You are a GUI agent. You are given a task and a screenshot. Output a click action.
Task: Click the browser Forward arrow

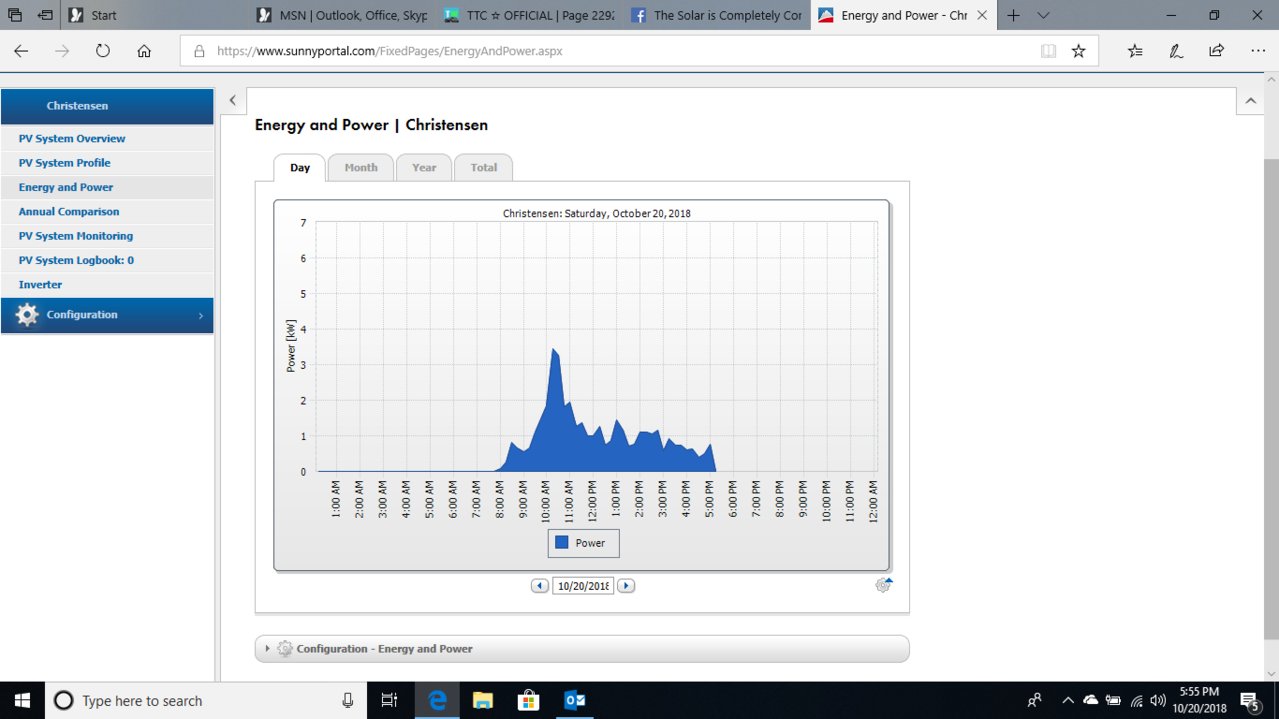click(62, 51)
